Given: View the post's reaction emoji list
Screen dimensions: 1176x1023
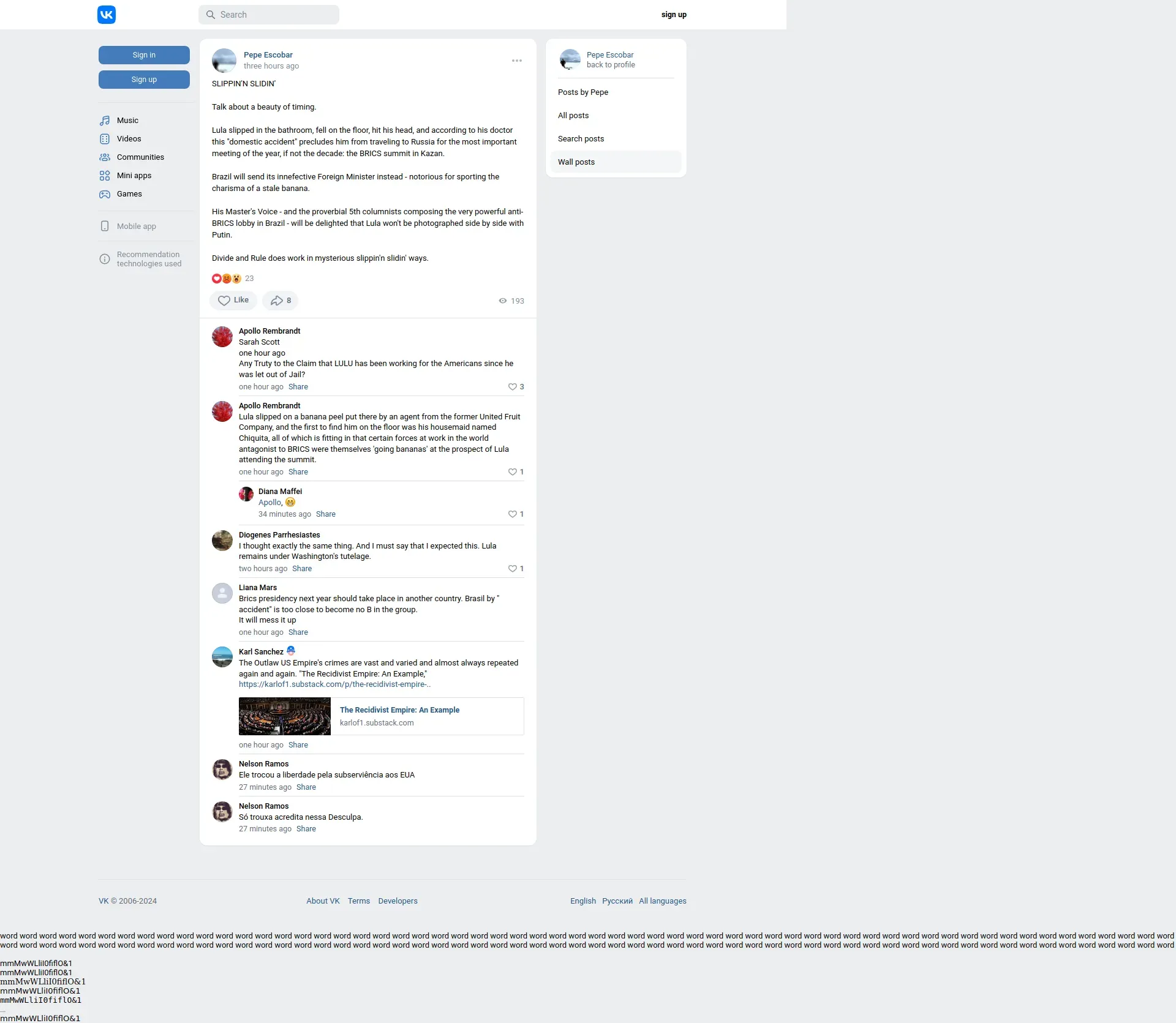Looking at the screenshot, I should 227,279.
